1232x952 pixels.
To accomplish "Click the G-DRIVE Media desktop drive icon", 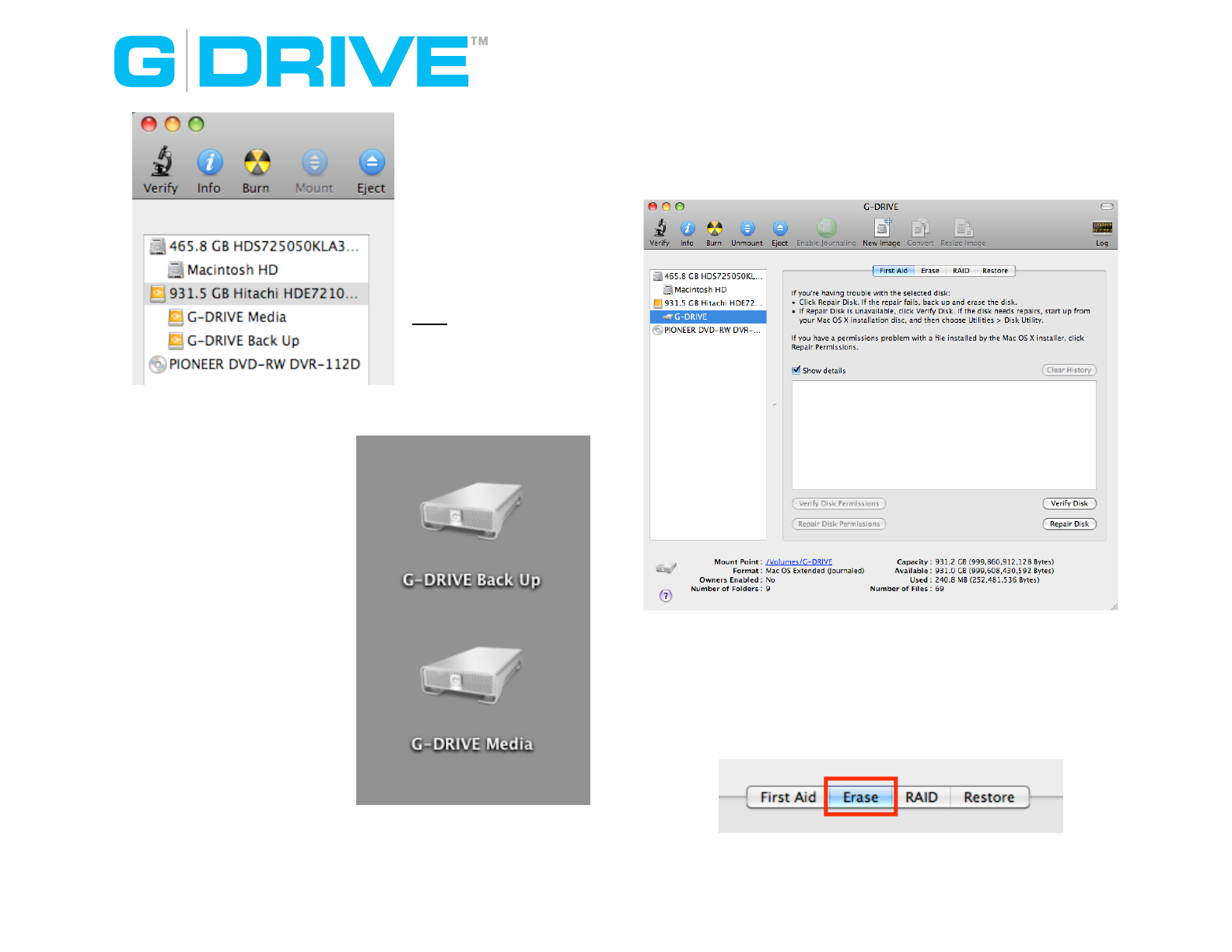I will (x=471, y=674).
